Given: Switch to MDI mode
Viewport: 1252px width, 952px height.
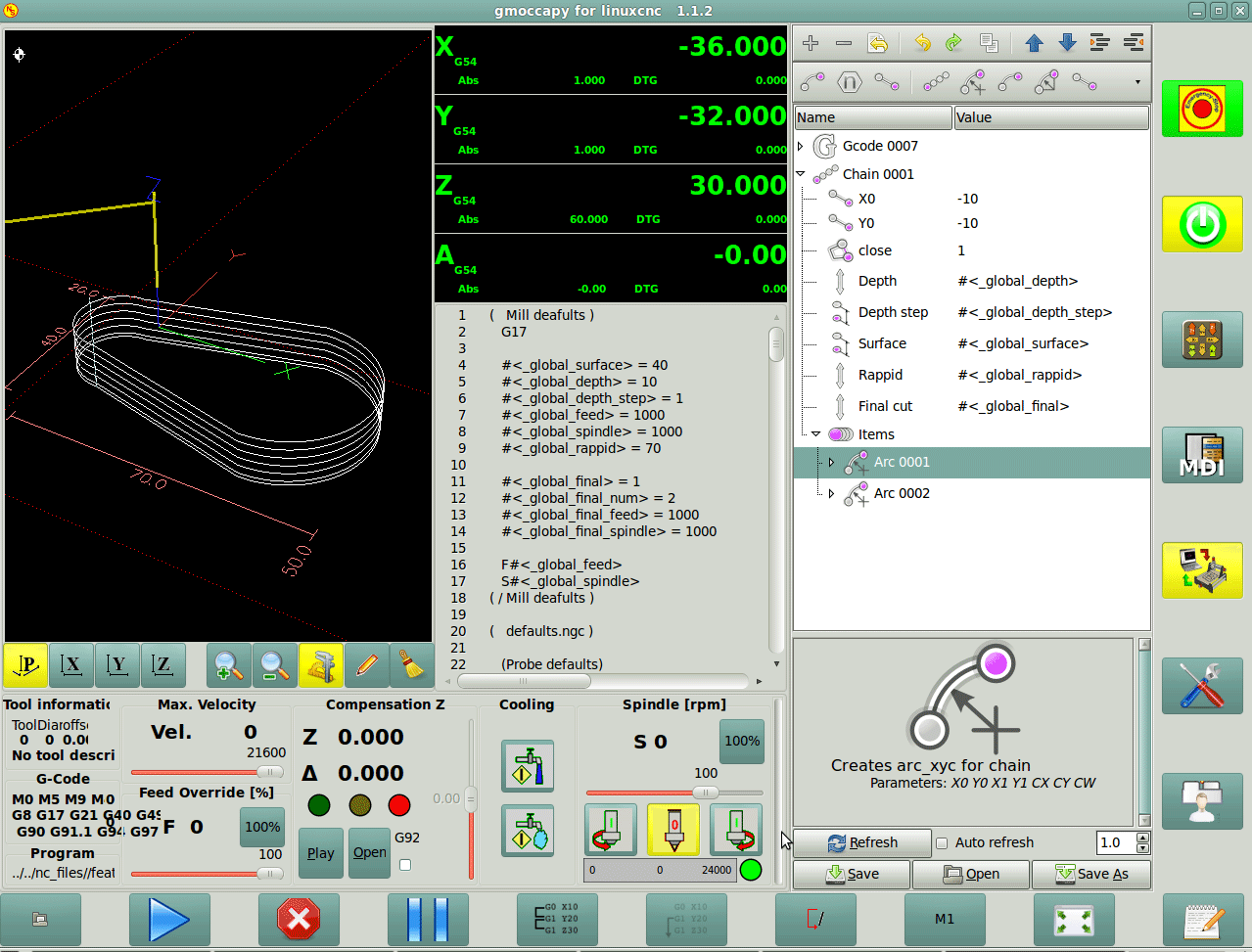Looking at the screenshot, I should point(1202,455).
